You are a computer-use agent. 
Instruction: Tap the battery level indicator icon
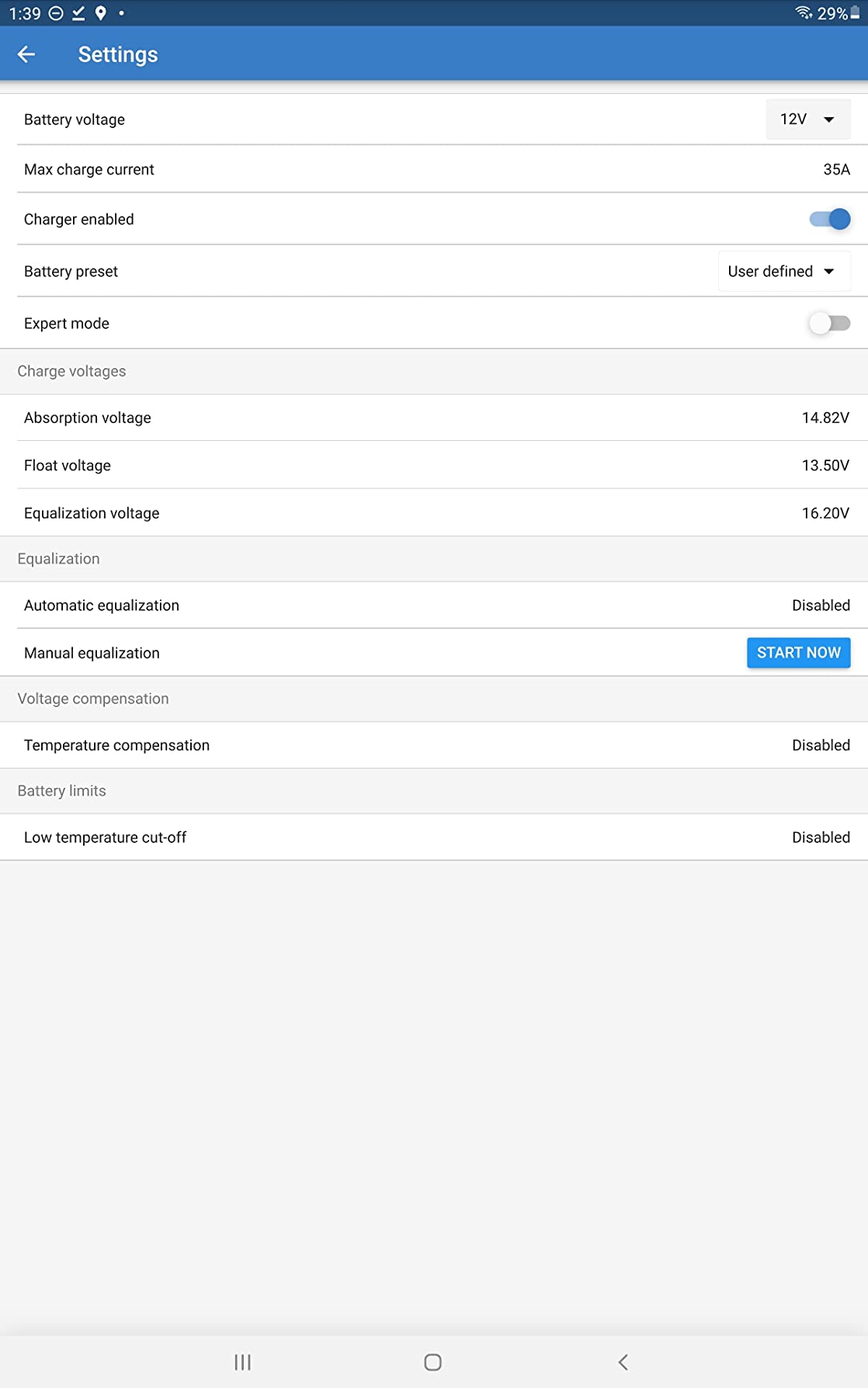click(x=855, y=13)
